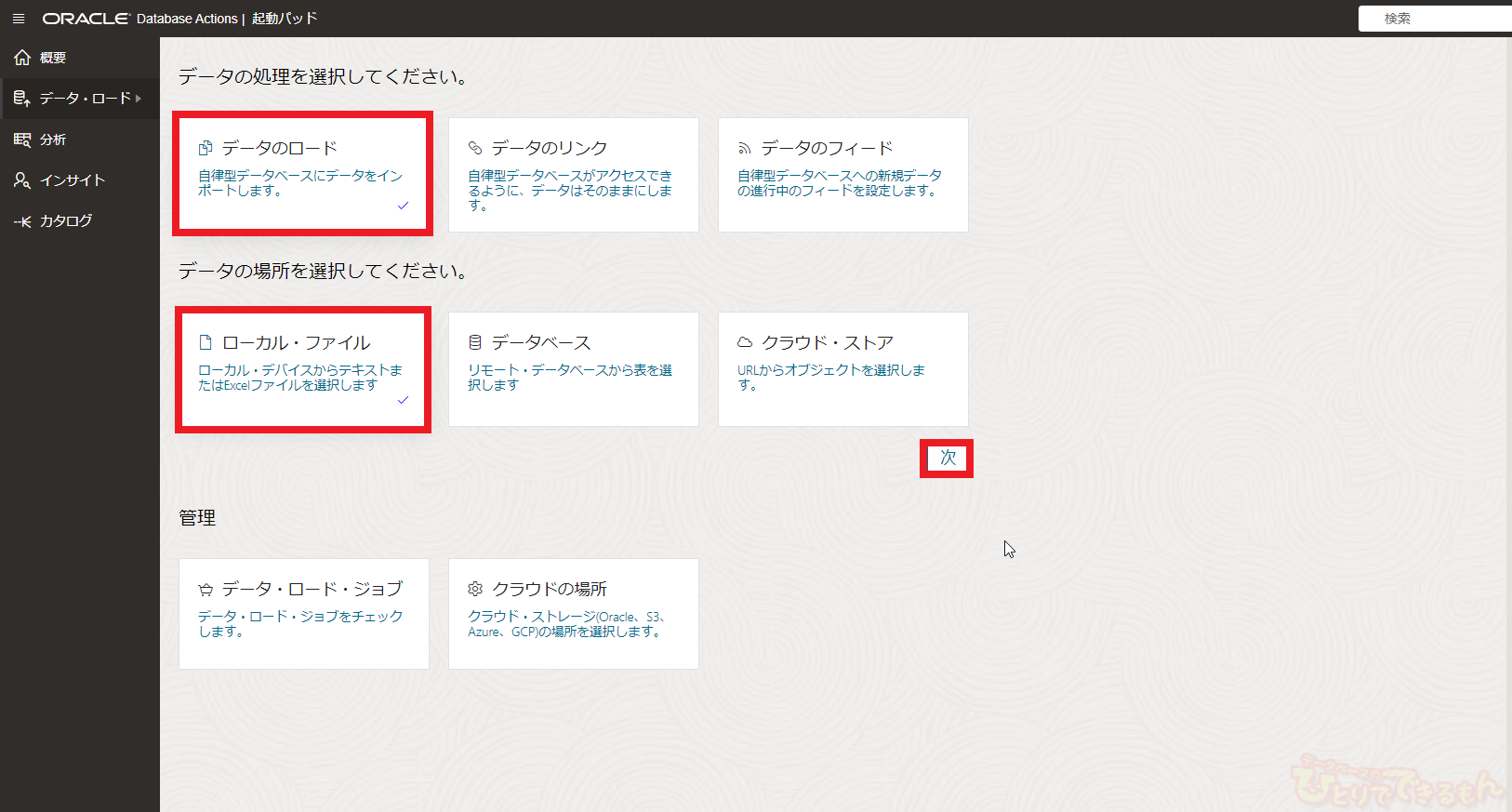Click the Oracle logo in header
Screen dimensions: 1512x812
(x=86, y=19)
